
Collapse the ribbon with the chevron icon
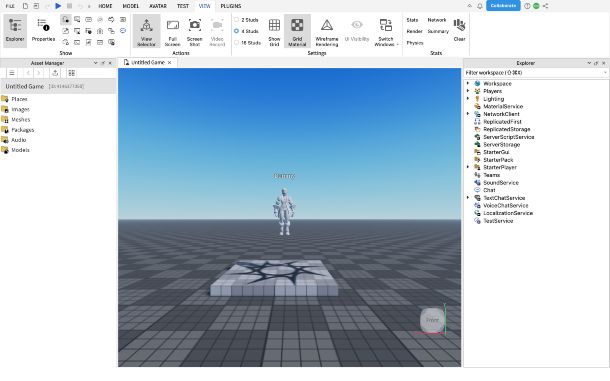(x=470, y=6)
